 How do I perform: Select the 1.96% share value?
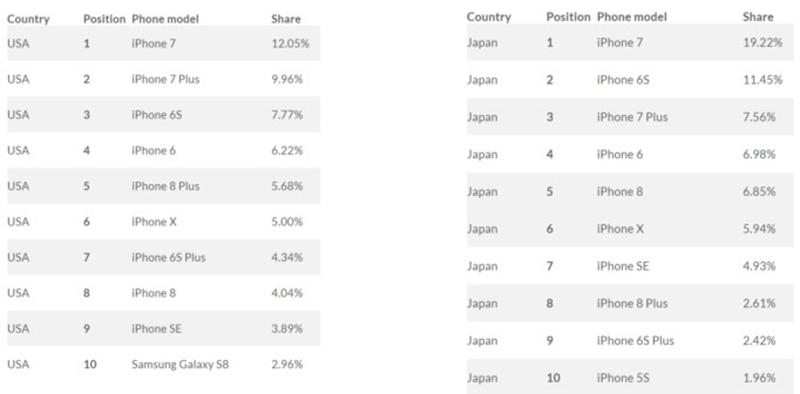coord(759,378)
